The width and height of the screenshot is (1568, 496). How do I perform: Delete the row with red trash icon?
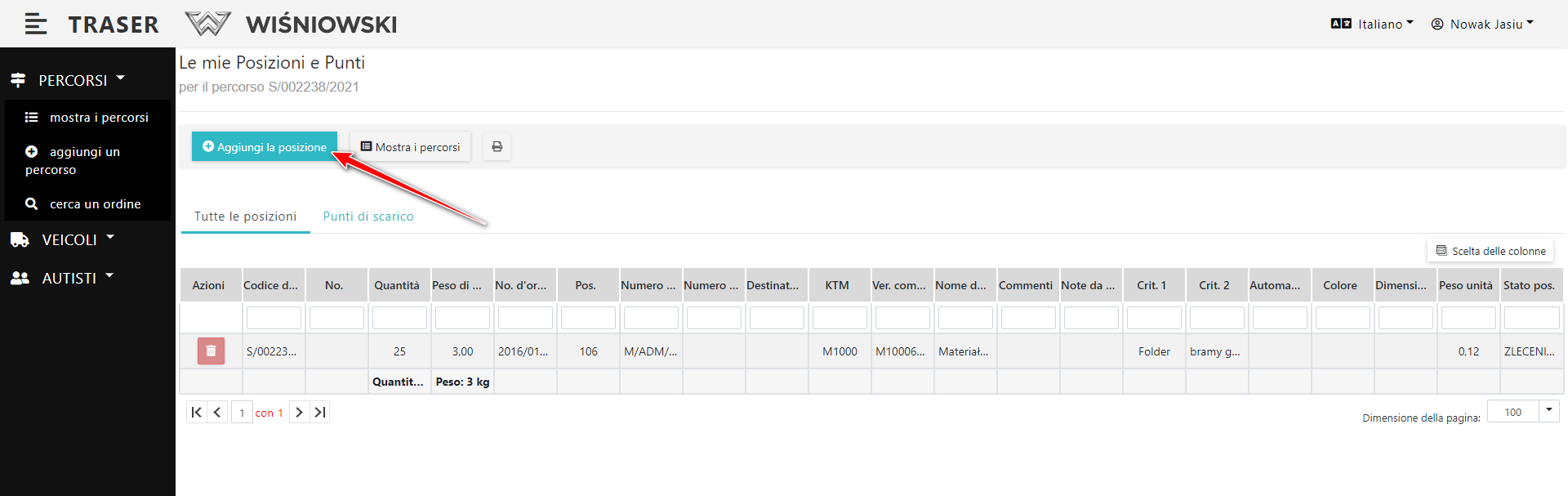(211, 351)
